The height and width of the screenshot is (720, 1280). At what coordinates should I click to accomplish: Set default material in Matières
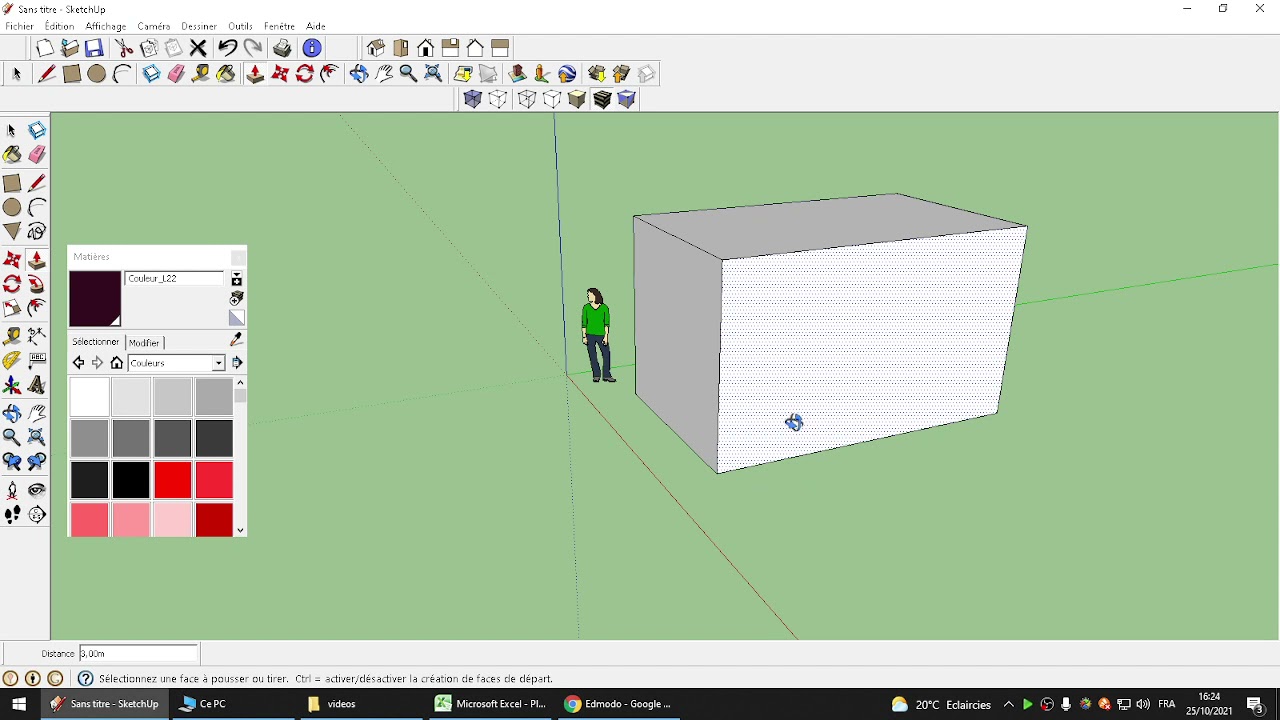[x=237, y=318]
